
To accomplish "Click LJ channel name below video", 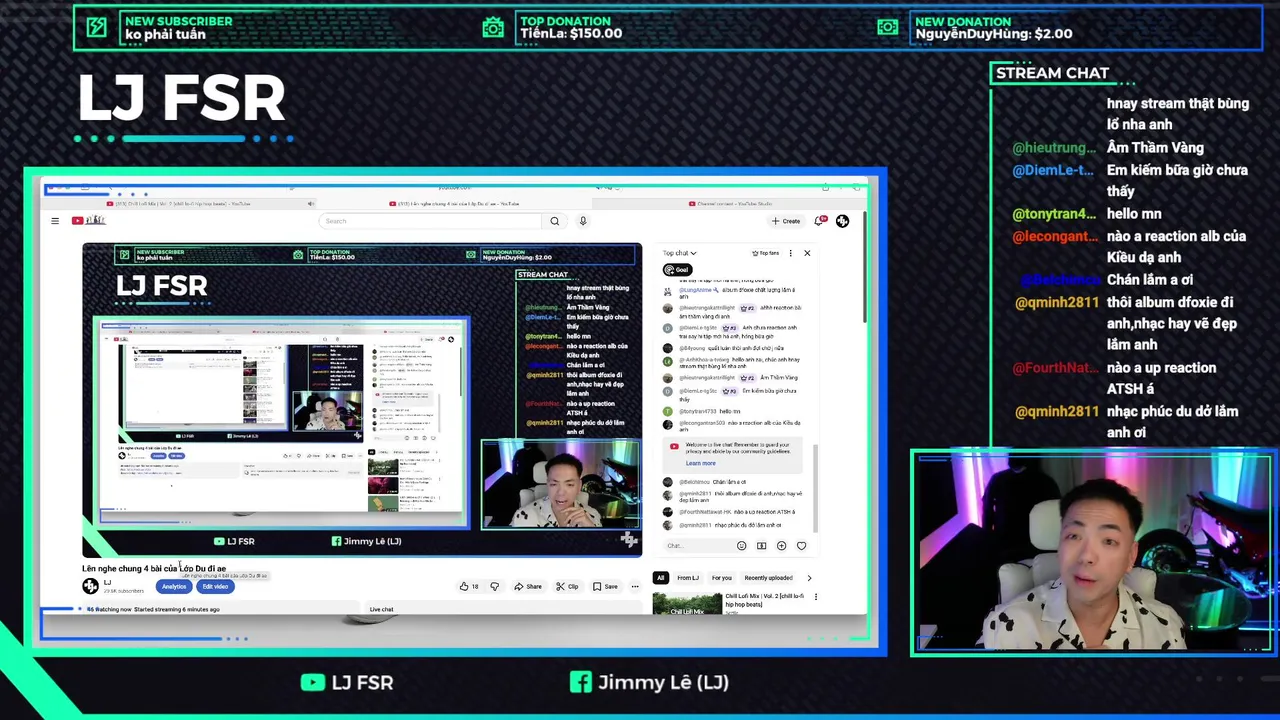I will [x=107, y=582].
